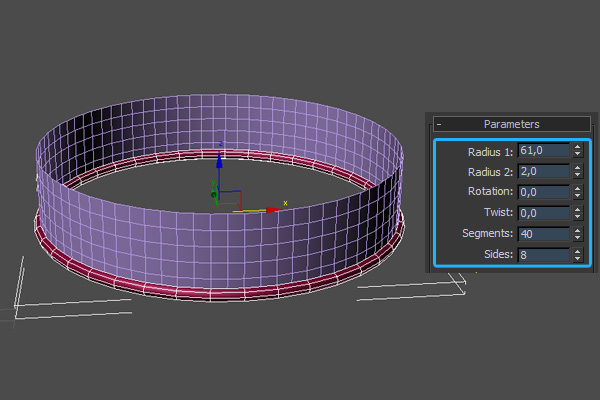The height and width of the screenshot is (400, 600).
Task: Collapse the Parameters rollout via minus sign
Action: pyautogui.click(x=439, y=124)
